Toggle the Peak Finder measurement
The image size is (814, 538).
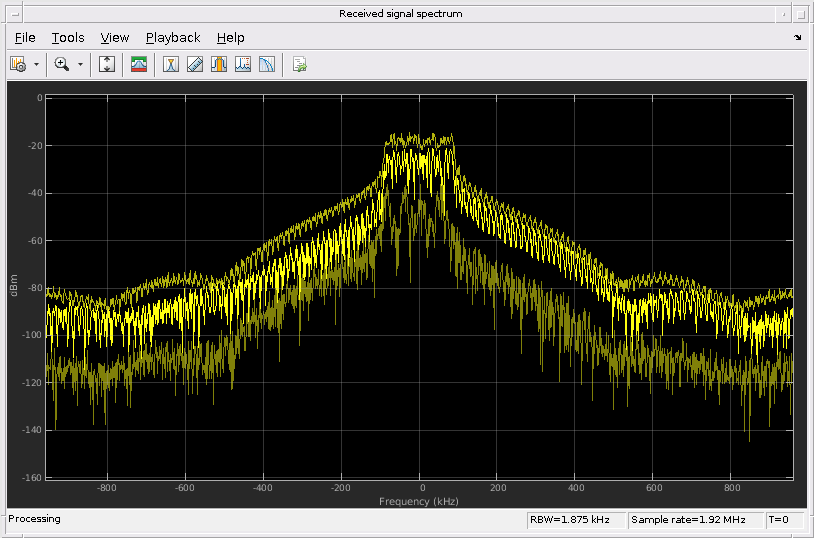click(172, 64)
